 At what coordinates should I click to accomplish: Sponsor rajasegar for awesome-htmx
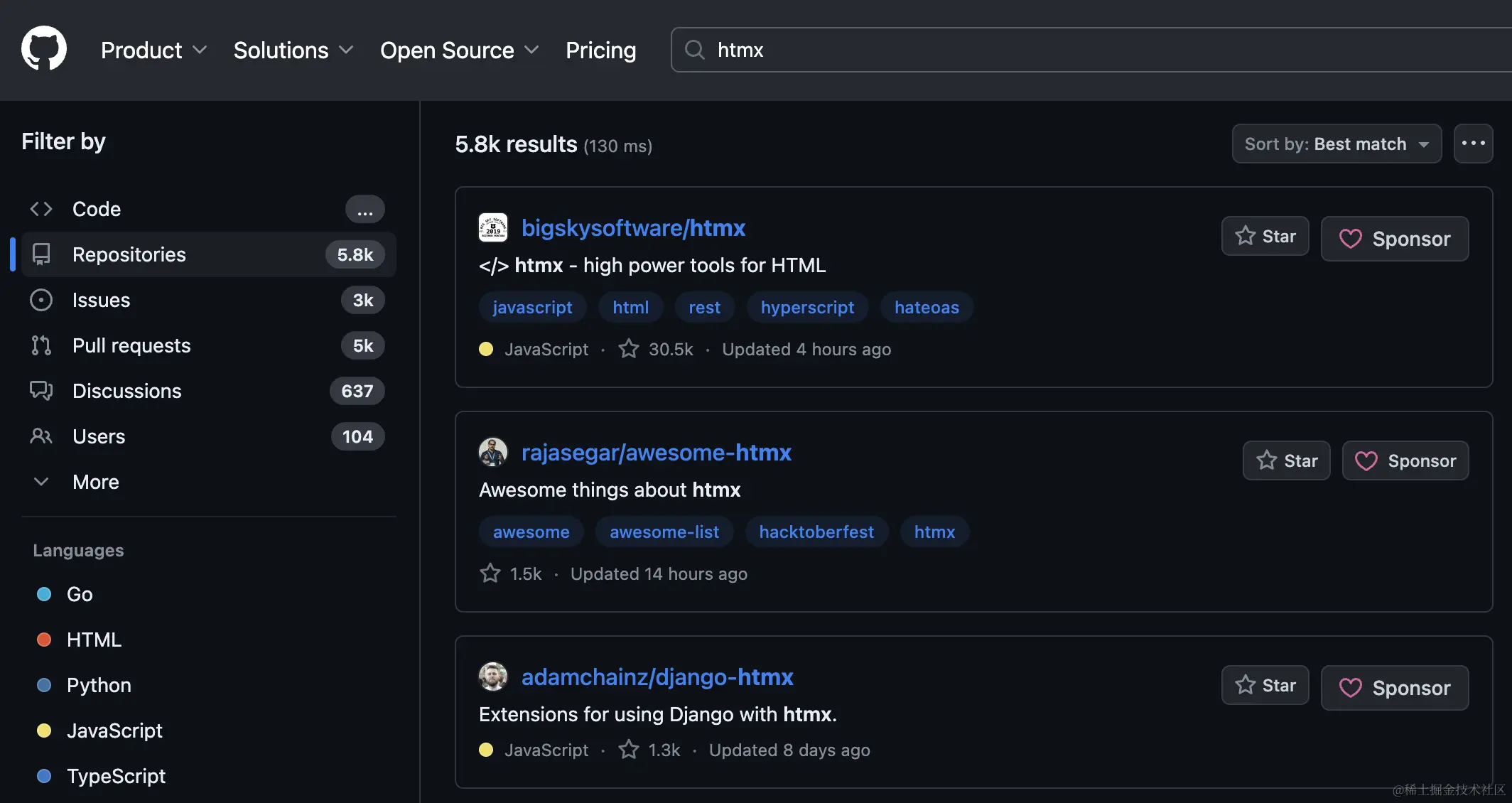point(1405,460)
